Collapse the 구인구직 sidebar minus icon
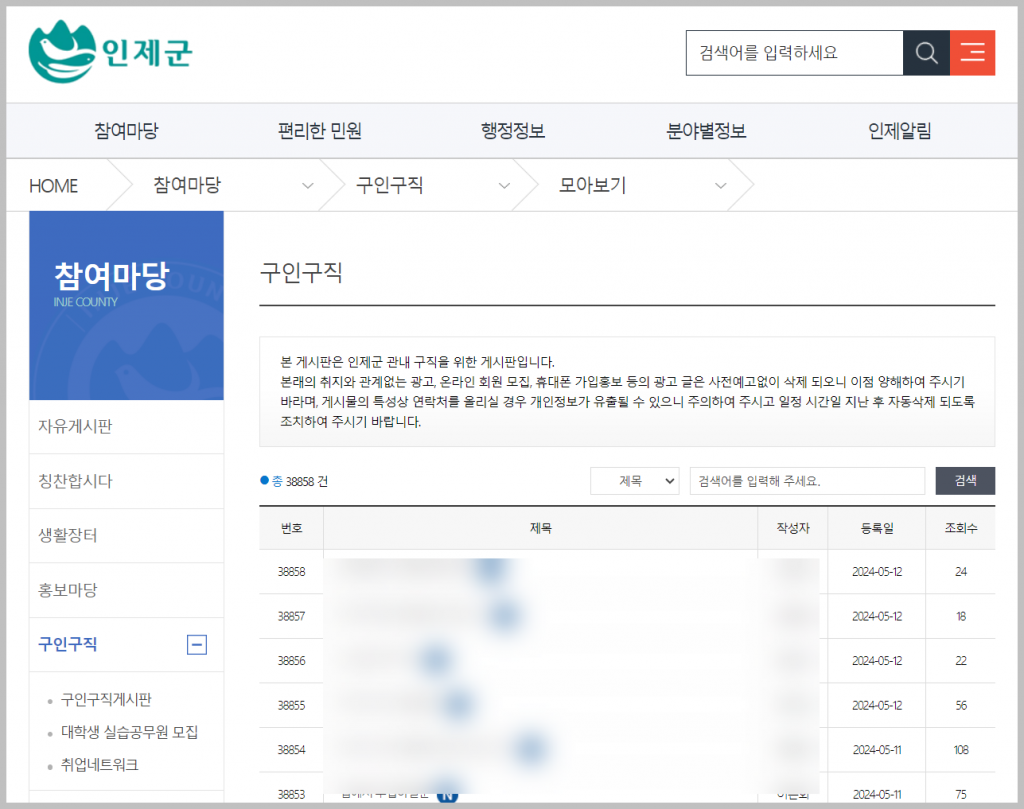Screen dimensions: 1024x809 [x=197, y=644]
